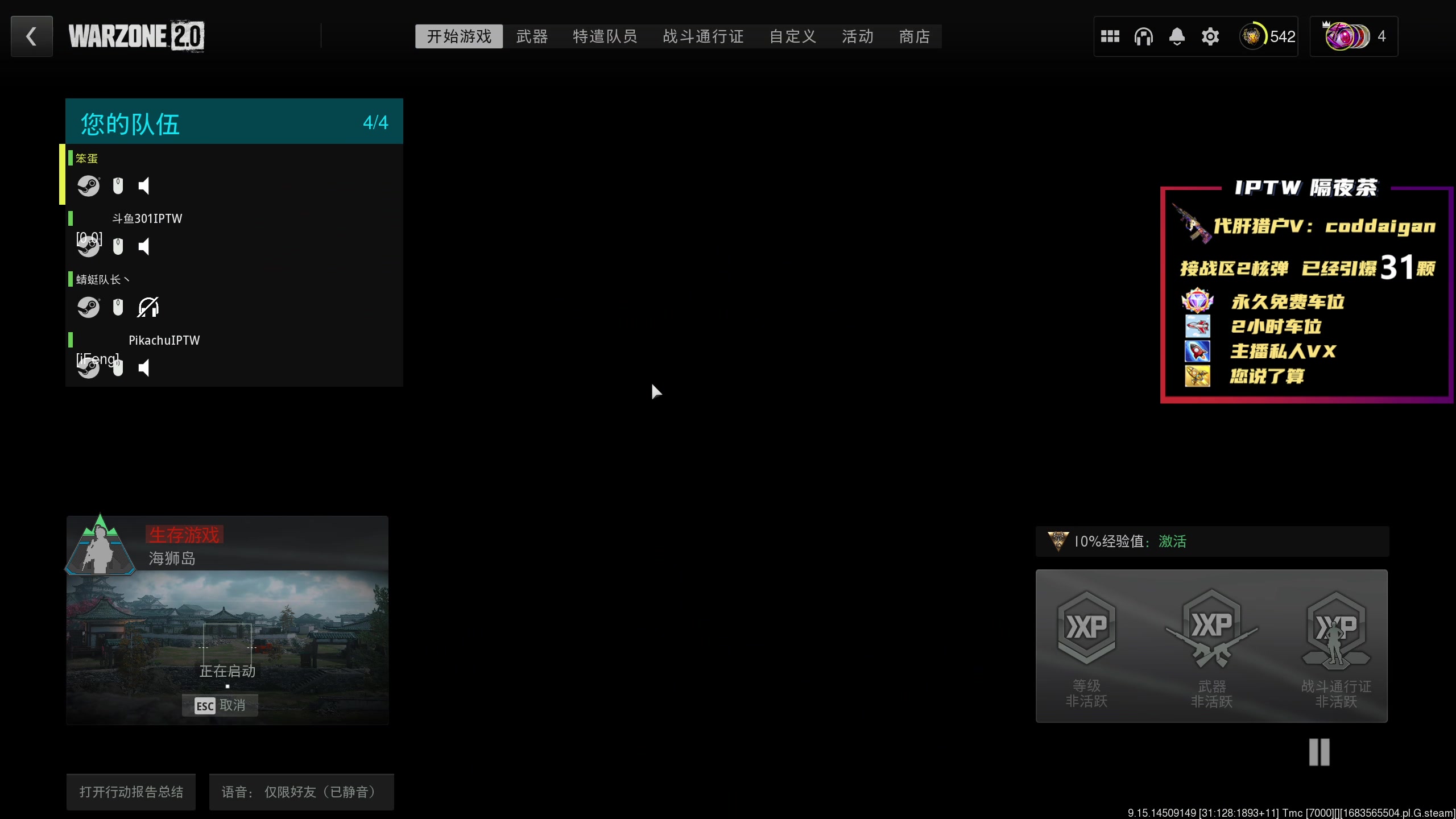
Task: Select the 等级 XP token
Action: (x=1086, y=648)
